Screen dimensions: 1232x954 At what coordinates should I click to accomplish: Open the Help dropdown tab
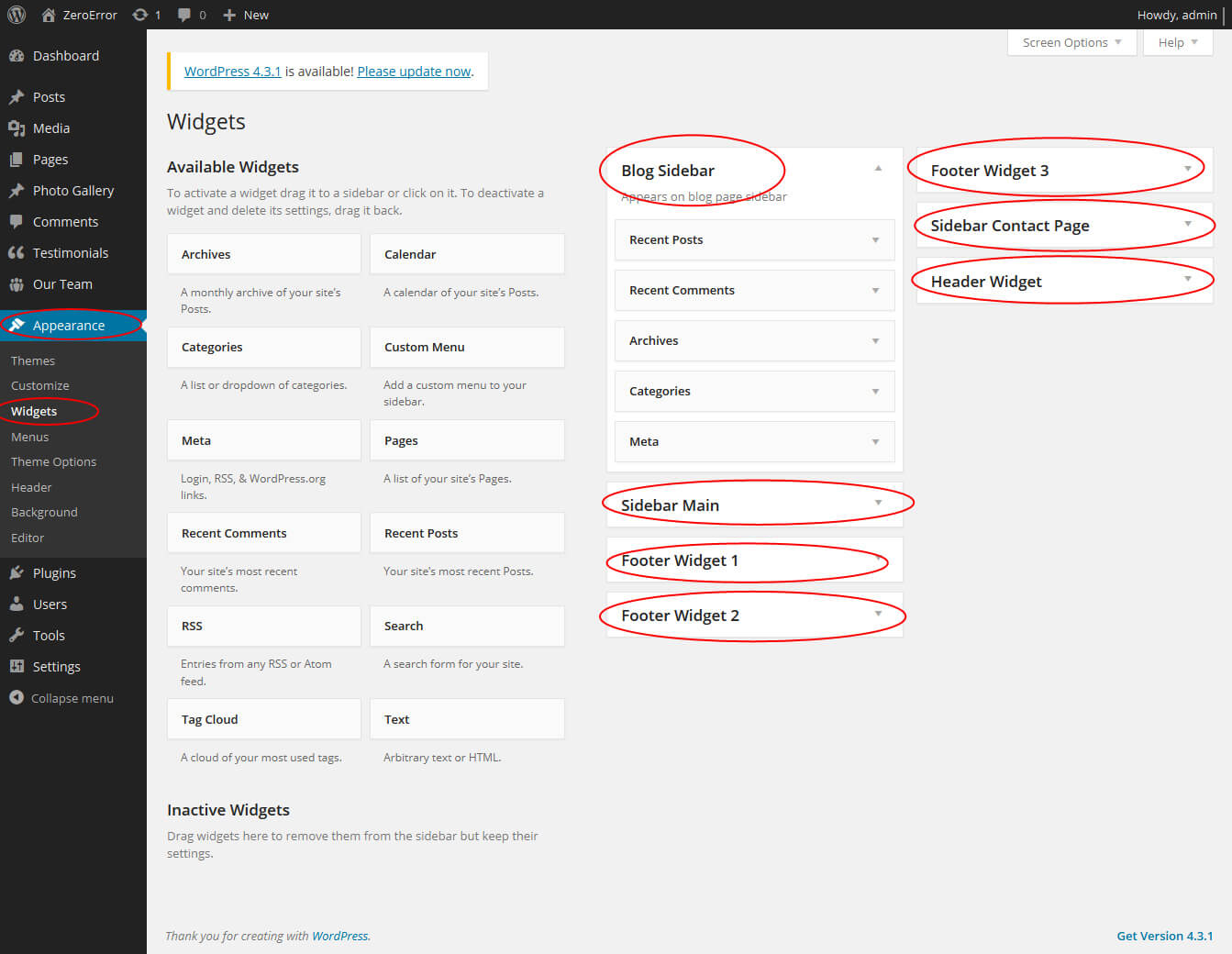point(1178,42)
